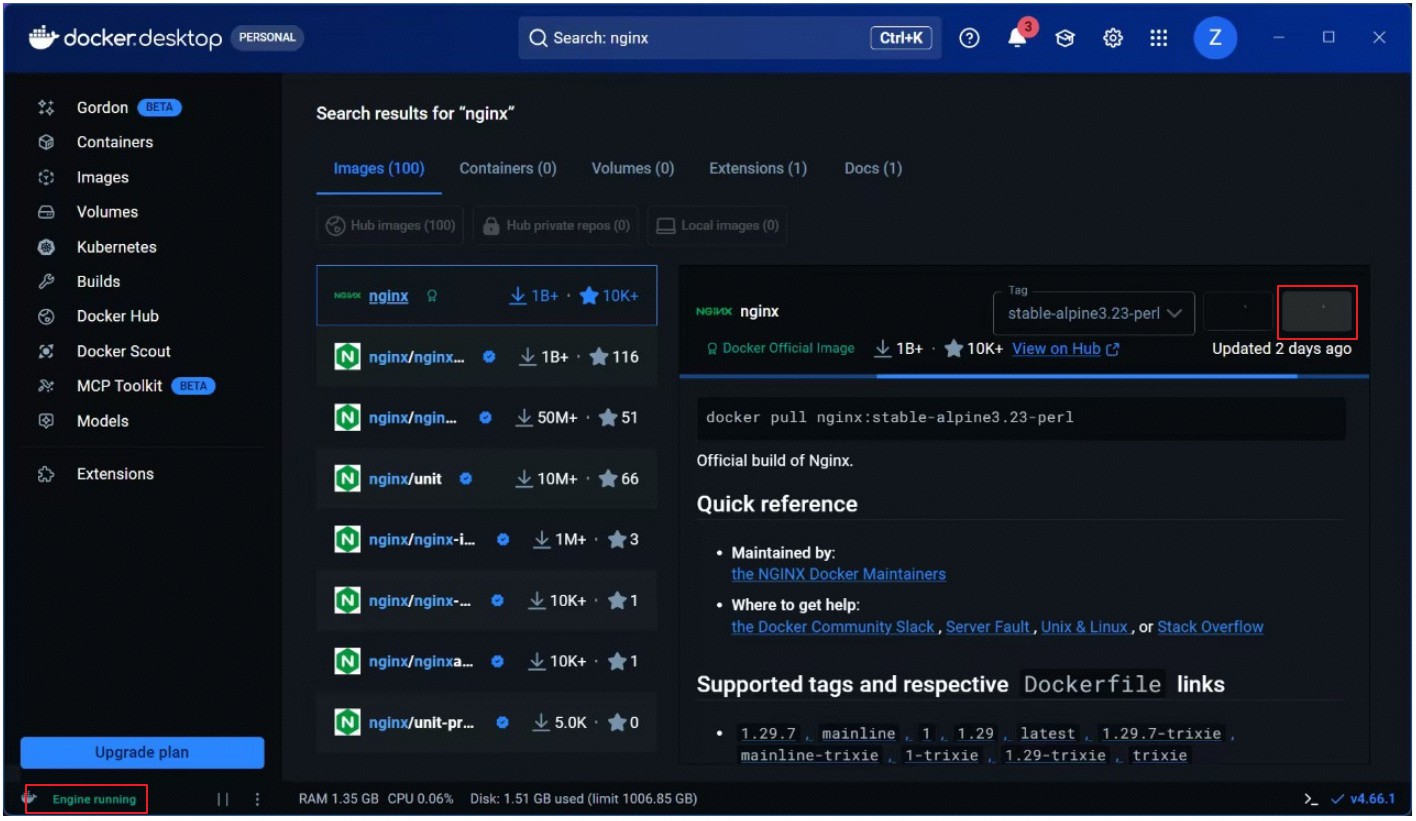Open the Docker Community Slack link
This screenshot has width=1416, height=821.
click(x=833, y=627)
